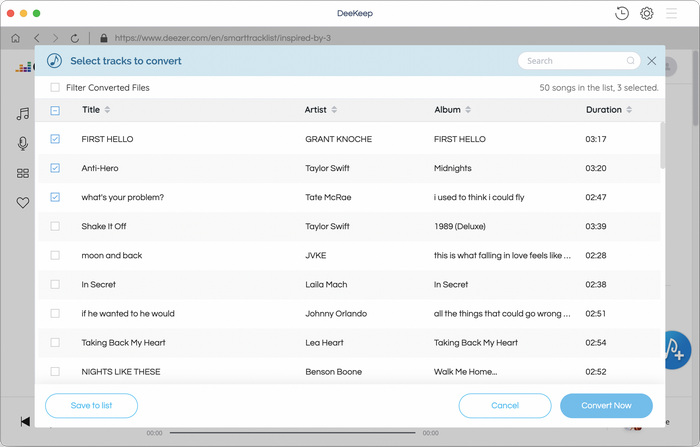Click artist Benson Boone
The image size is (700, 447).
point(333,372)
